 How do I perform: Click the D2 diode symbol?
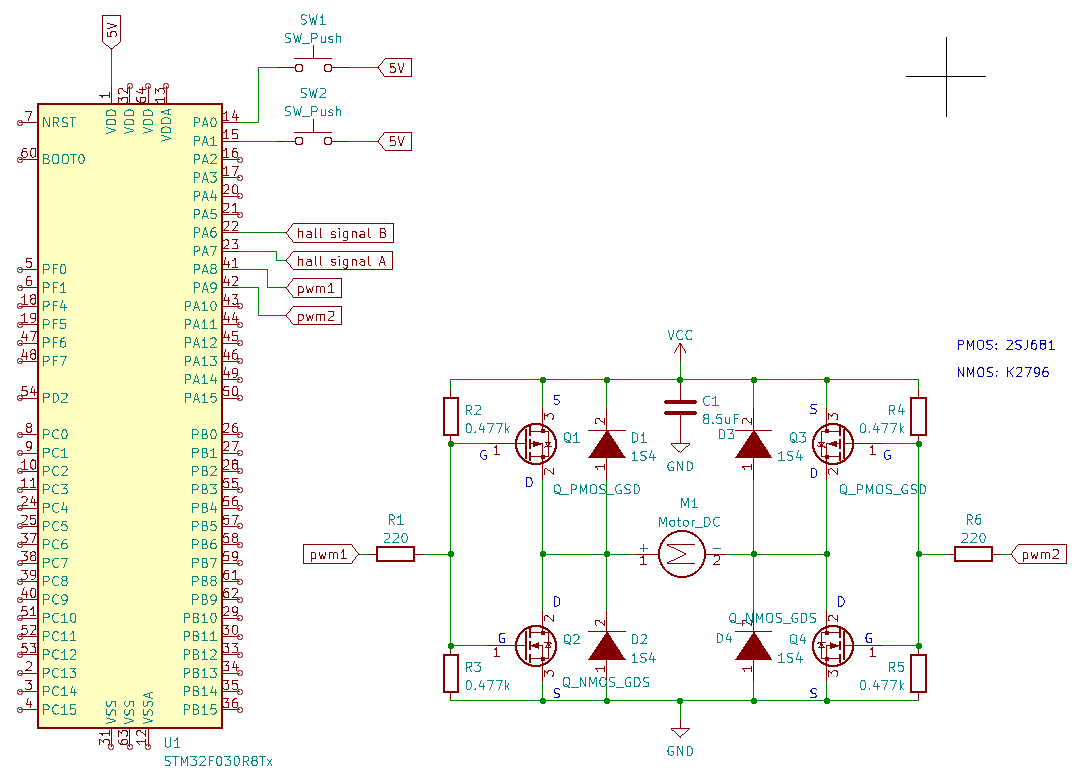pyautogui.click(x=607, y=646)
